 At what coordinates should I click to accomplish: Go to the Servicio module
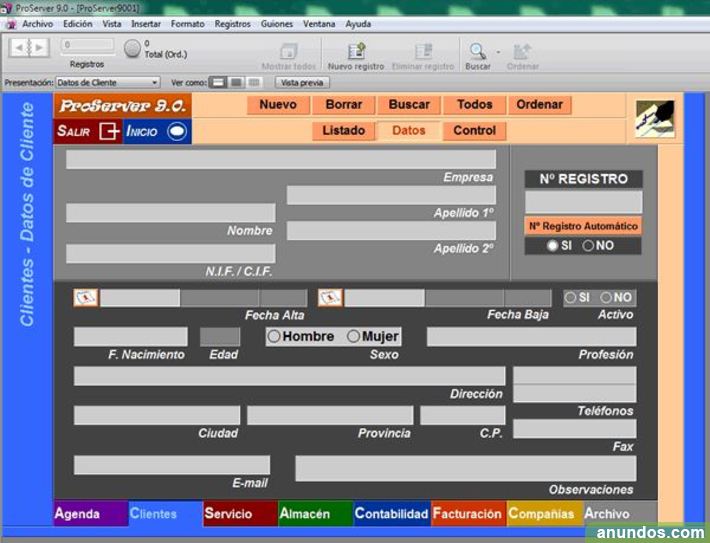pos(240,514)
